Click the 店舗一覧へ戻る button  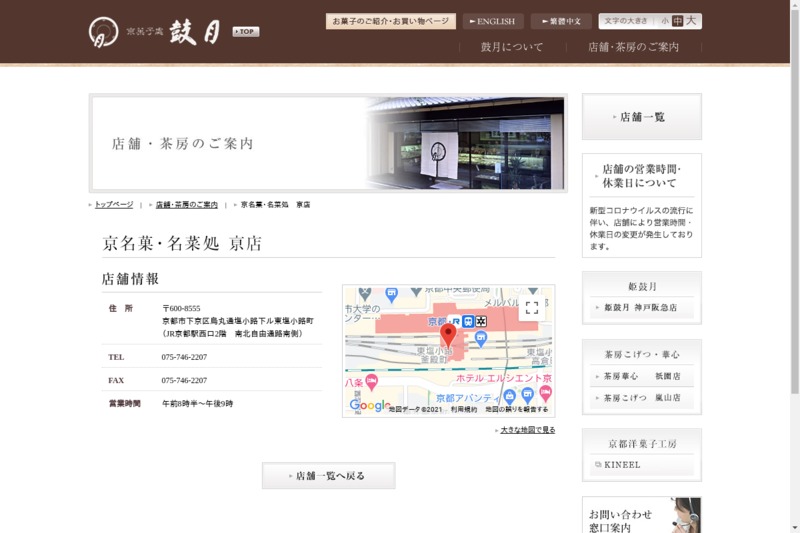(x=328, y=476)
